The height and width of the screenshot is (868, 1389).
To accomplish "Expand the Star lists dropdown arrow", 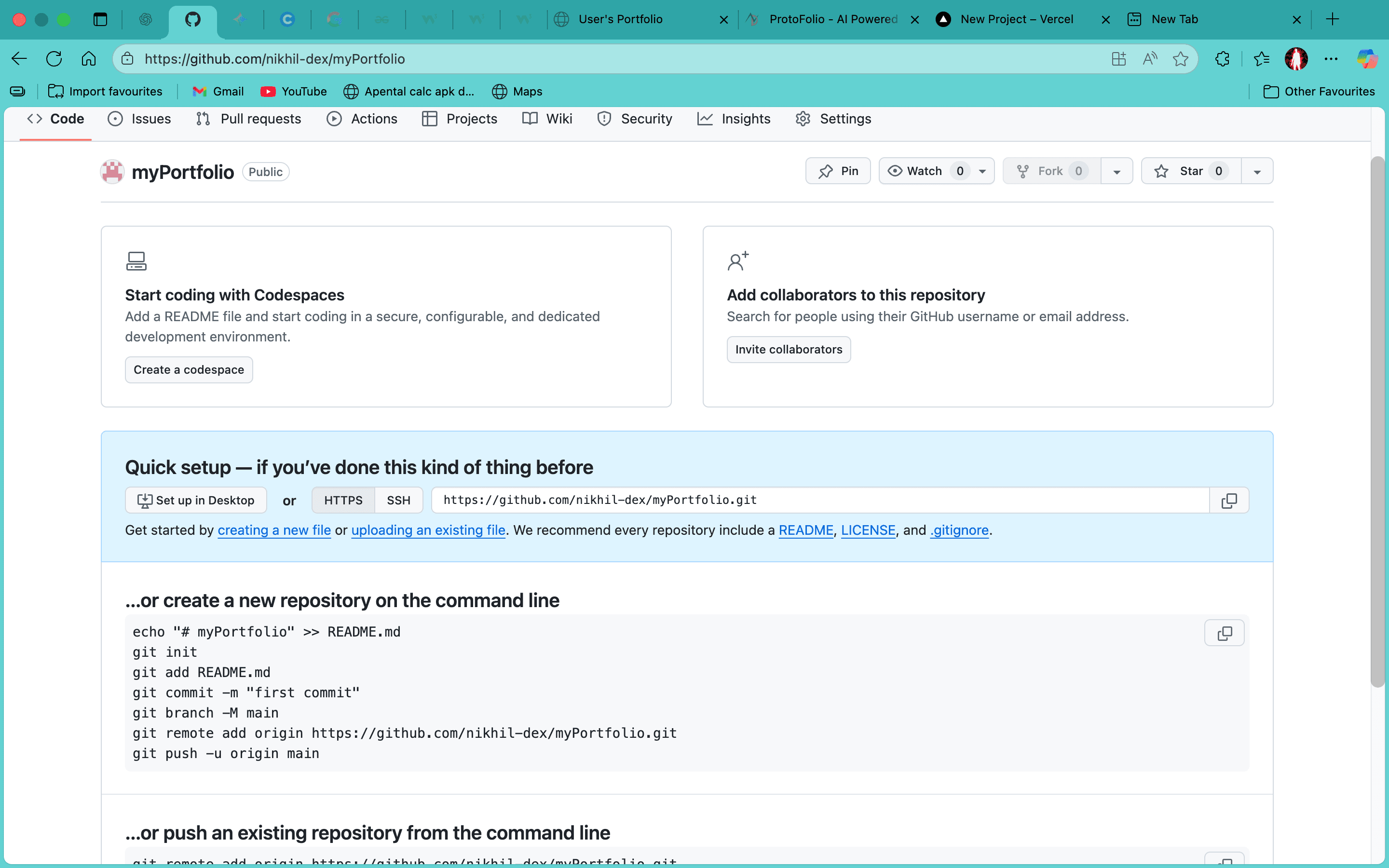I will [1257, 171].
